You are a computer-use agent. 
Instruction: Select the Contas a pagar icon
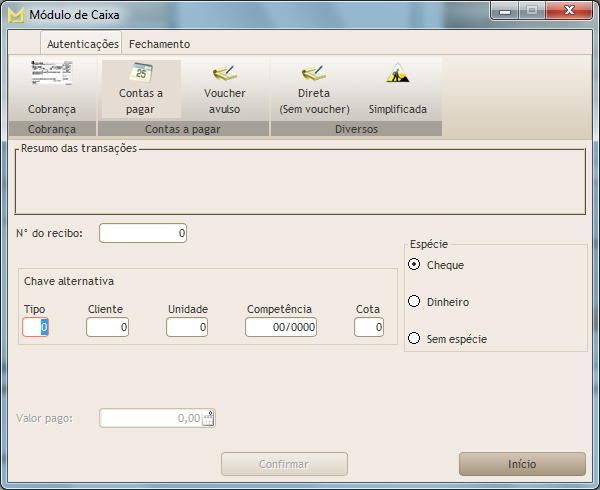pos(141,87)
